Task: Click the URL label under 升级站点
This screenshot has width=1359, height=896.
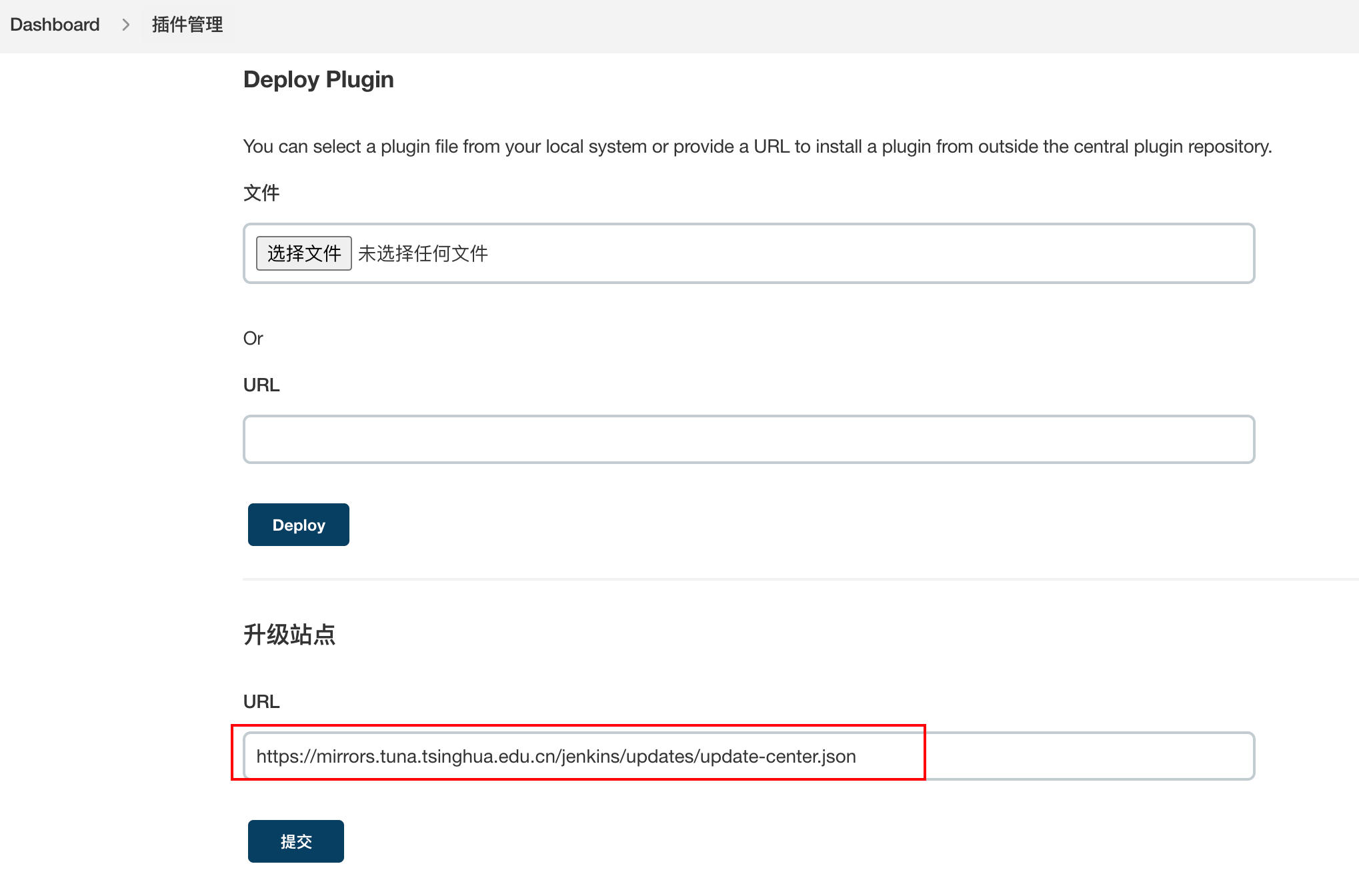Action: [261, 702]
